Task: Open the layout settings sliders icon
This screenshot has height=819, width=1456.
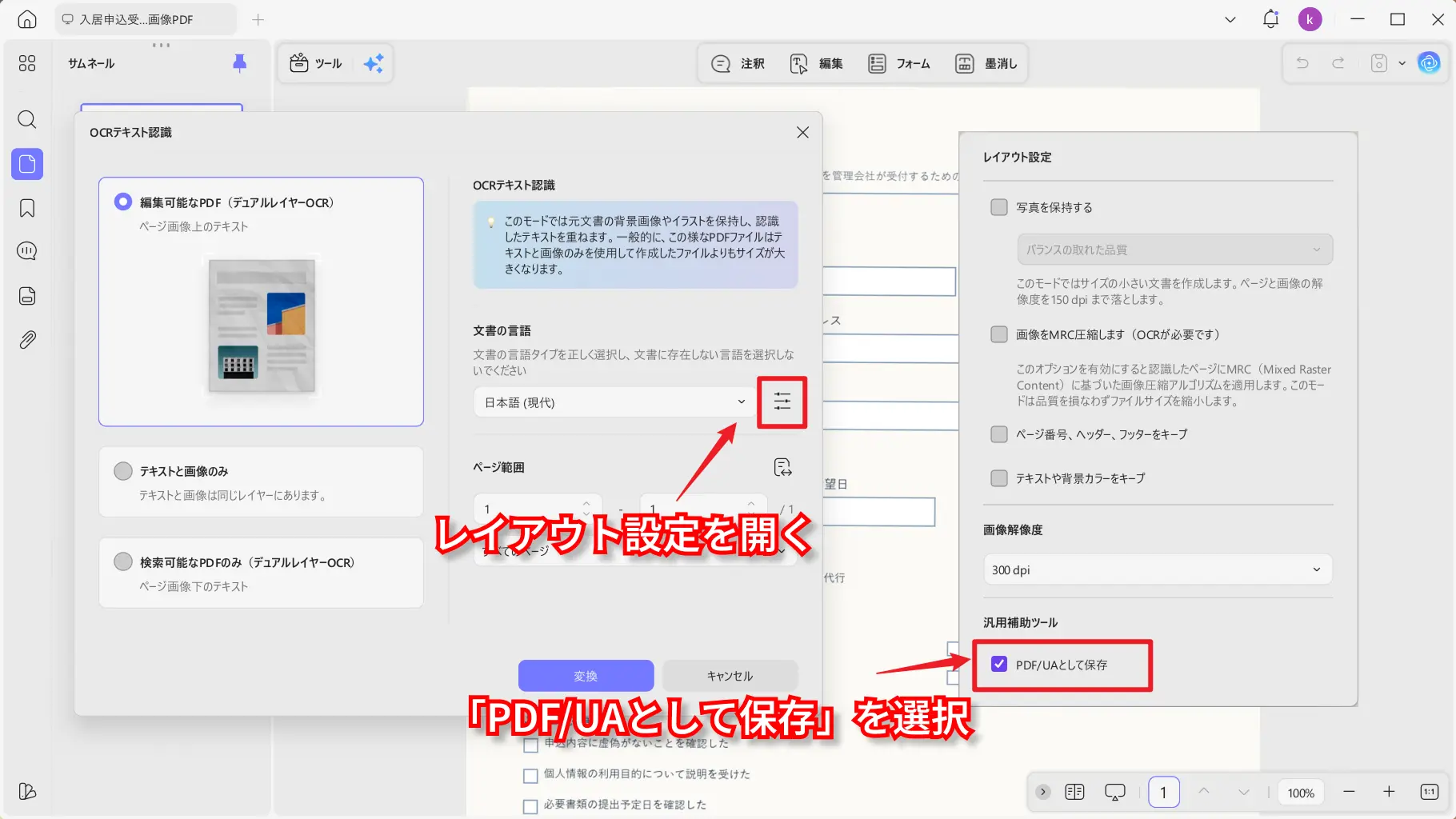Action: pyautogui.click(x=782, y=402)
